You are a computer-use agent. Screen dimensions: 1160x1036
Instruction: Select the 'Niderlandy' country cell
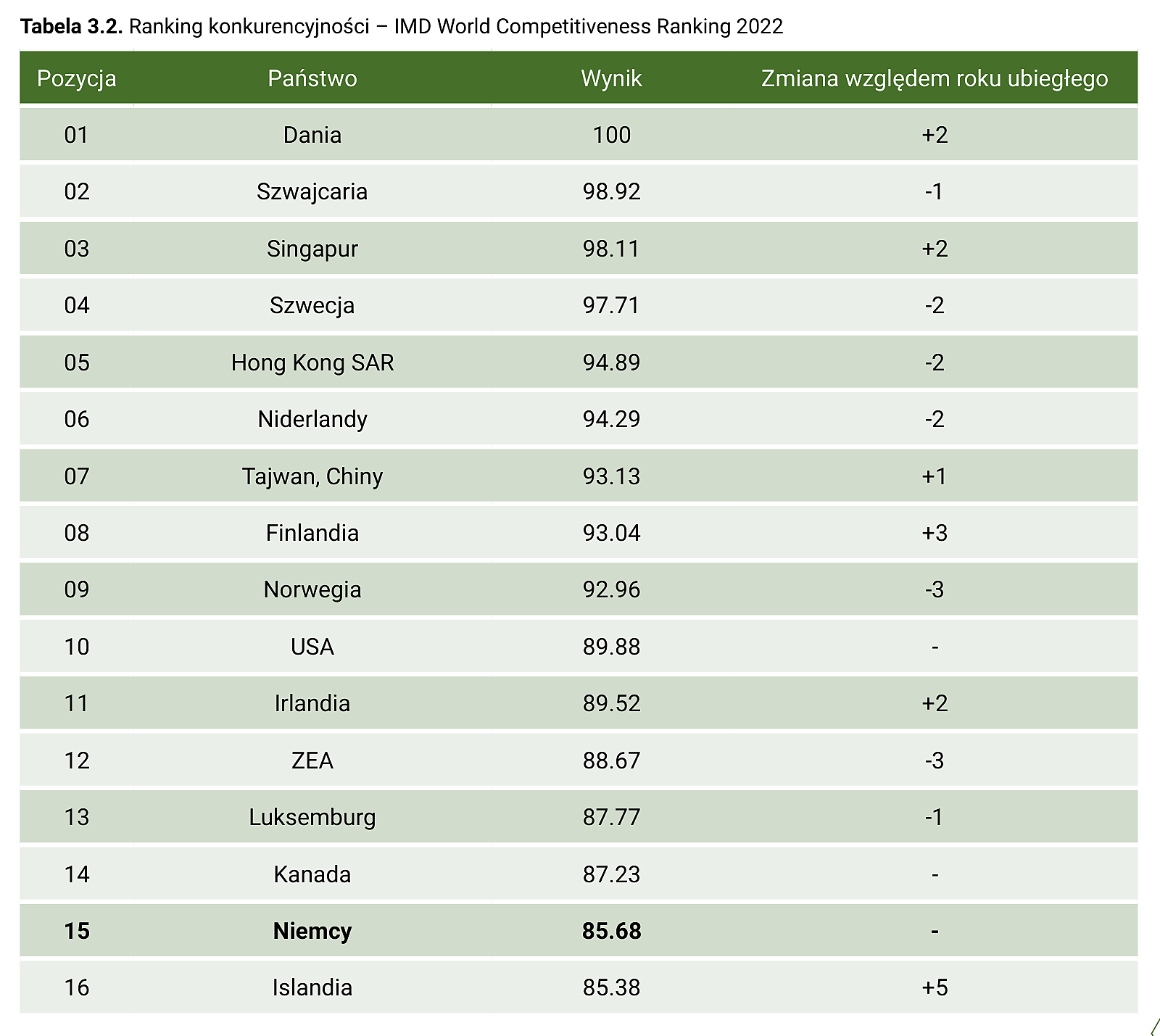coord(312,419)
